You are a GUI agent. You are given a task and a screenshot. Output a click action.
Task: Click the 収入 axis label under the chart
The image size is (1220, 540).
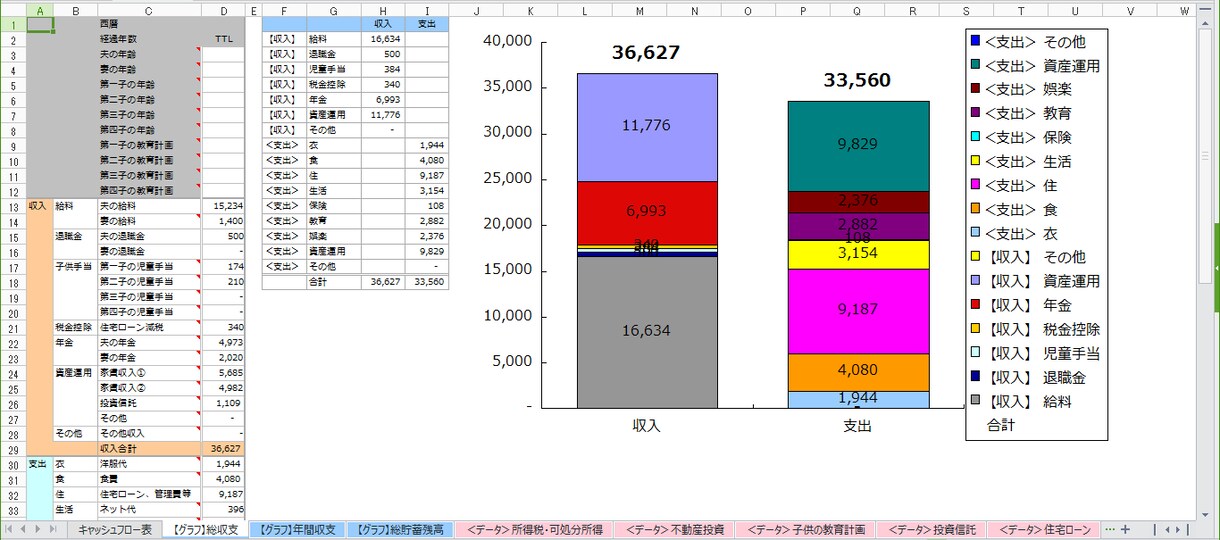click(647, 425)
